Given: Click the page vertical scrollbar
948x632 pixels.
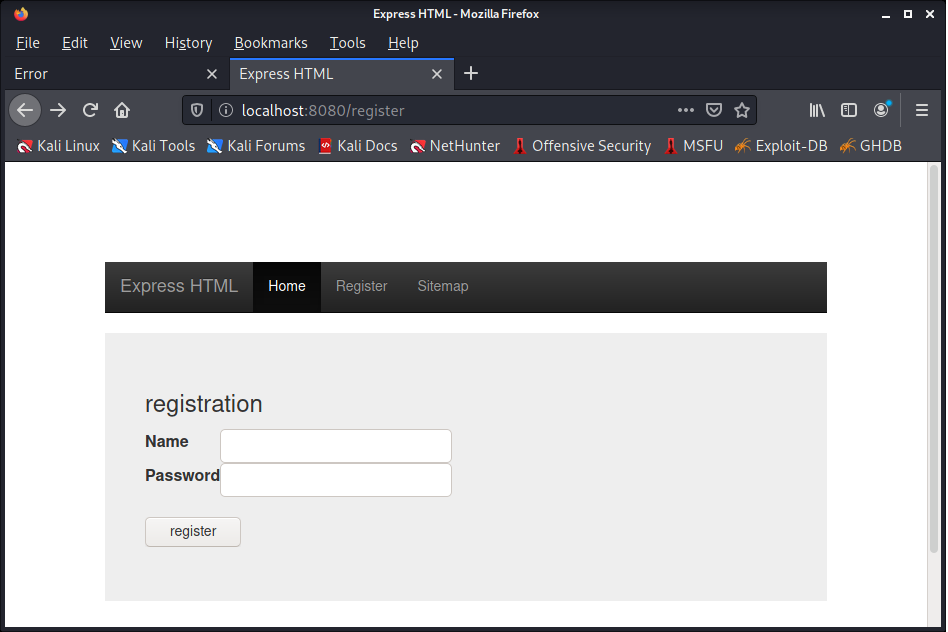Looking at the screenshot, I should pyautogui.click(x=934, y=358).
